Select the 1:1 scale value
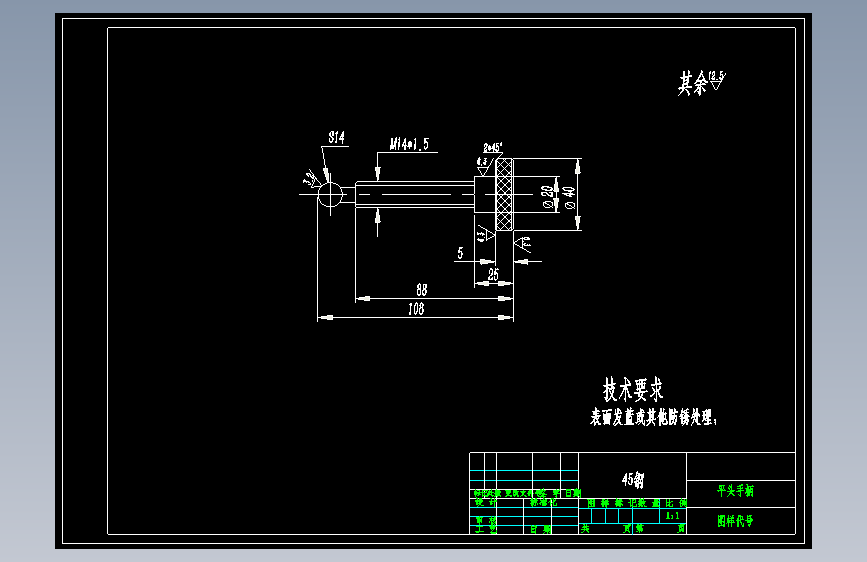Viewport: 867px width, 562px height. (672, 516)
